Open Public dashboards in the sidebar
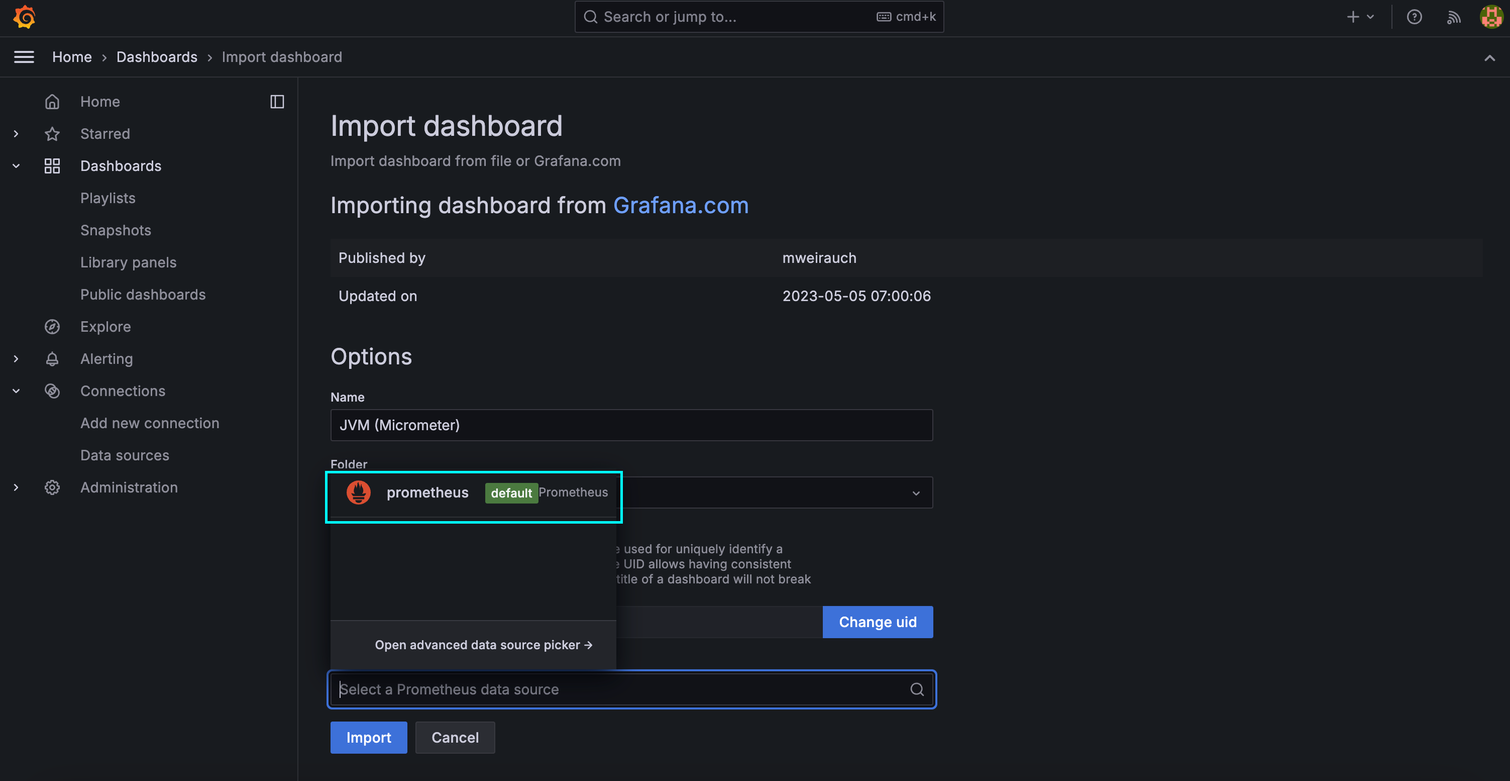The image size is (1510, 781). point(143,294)
